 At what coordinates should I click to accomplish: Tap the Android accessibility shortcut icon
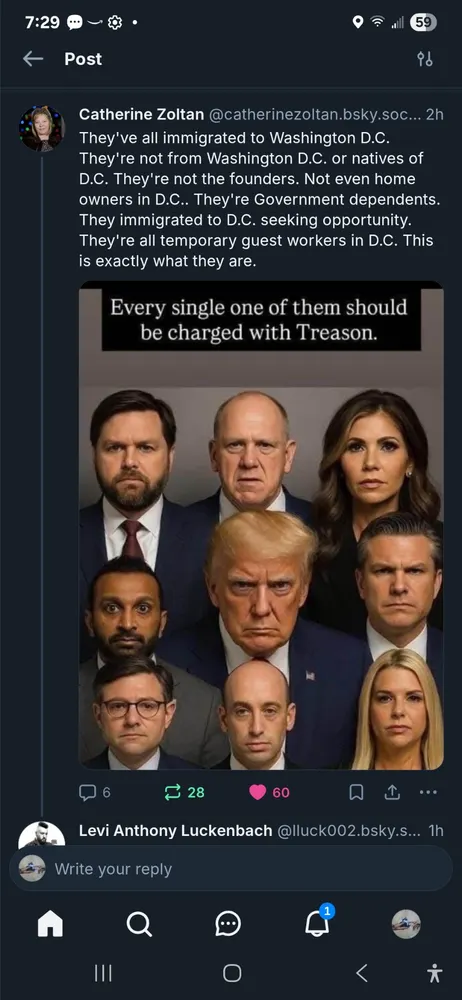tap(435, 973)
